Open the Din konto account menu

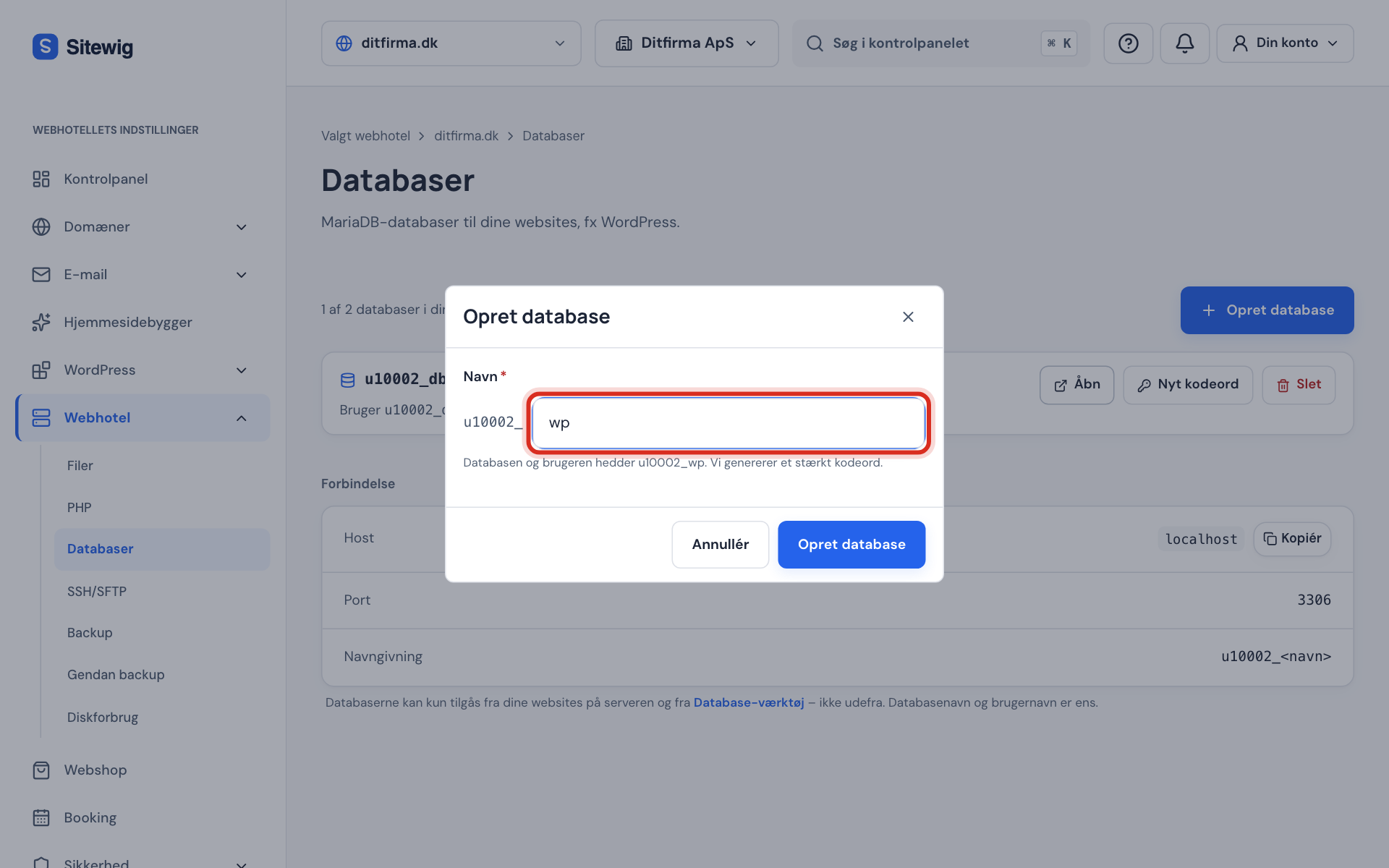1285,43
